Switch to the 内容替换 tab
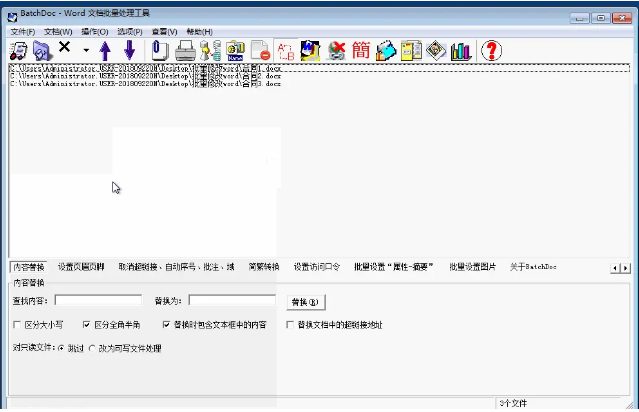 click(29, 267)
